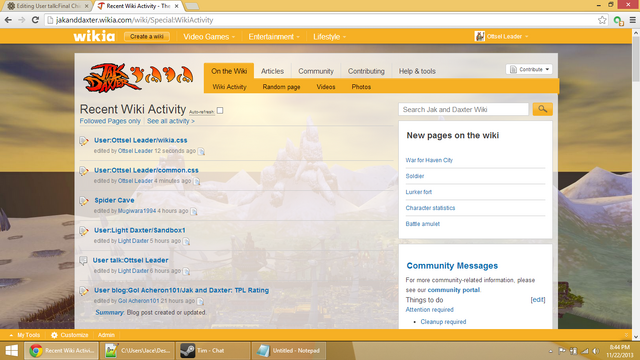Expand My Tools in bottom toolbar
The image size is (640, 360).
click(x=24, y=335)
